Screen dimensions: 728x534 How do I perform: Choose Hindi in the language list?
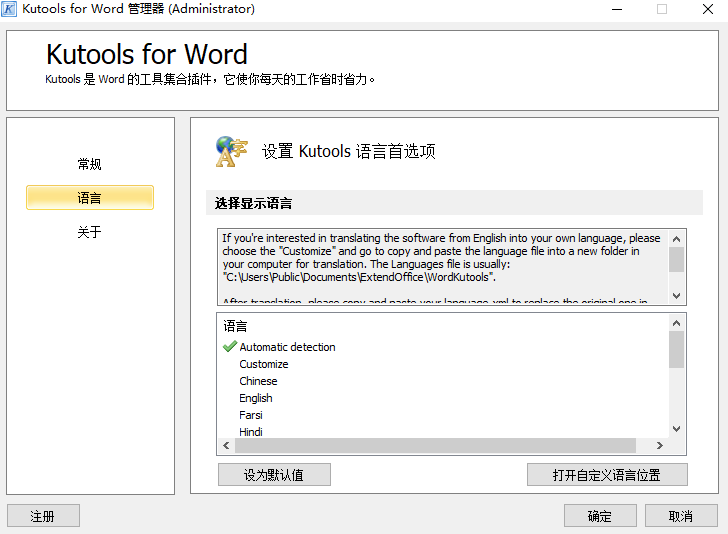pyautogui.click(x=251, y=432)
